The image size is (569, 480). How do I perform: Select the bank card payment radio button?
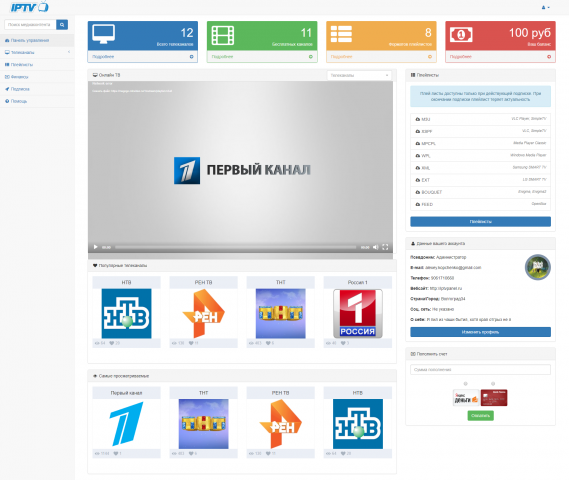click(x=493, y=383)
